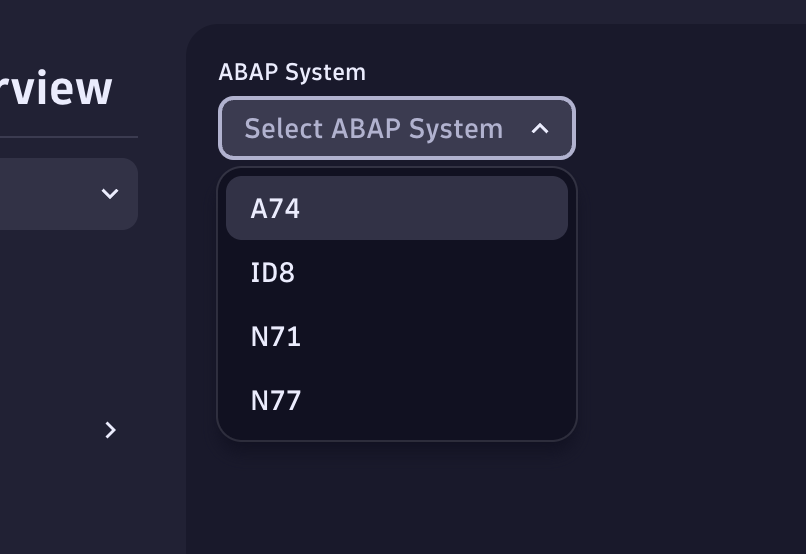Choose the ID8 system option
Viewport: 806px width, 554px height.
pyautogui.click(x=273, y=273)
